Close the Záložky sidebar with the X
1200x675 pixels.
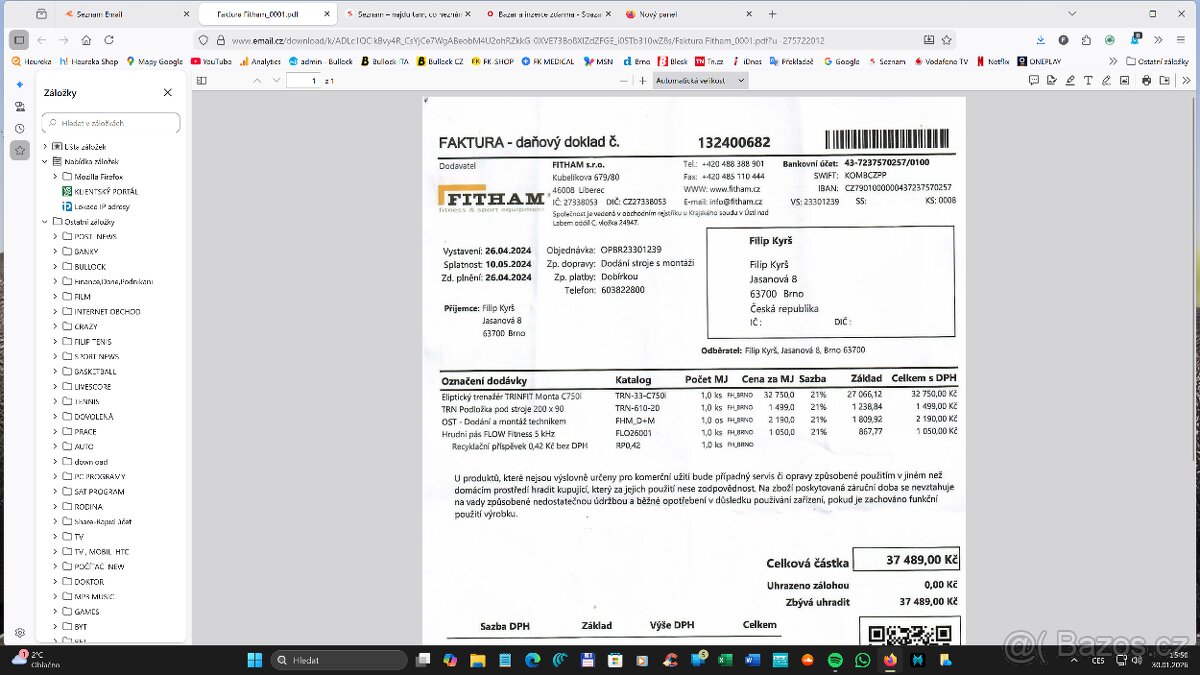(x=167, y=92)
